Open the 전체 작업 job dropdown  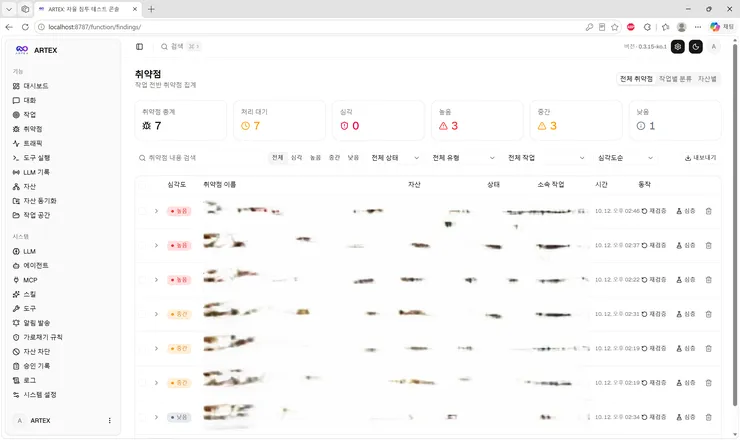coord(546,158)
